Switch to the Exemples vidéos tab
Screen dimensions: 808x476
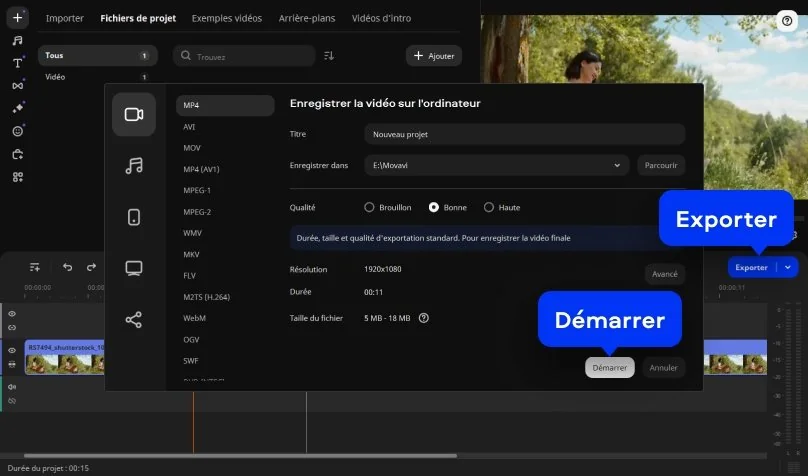tap(226, 18)
